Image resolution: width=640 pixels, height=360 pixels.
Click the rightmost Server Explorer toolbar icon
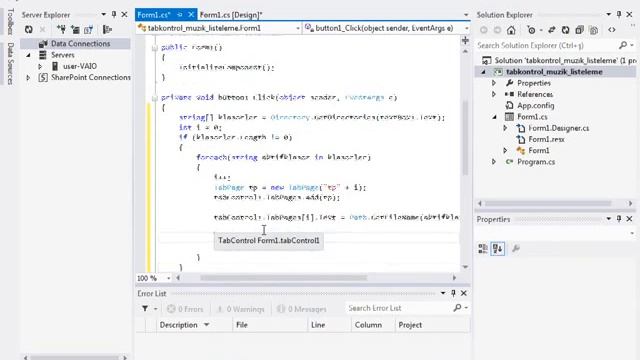(x=107, y=29)
